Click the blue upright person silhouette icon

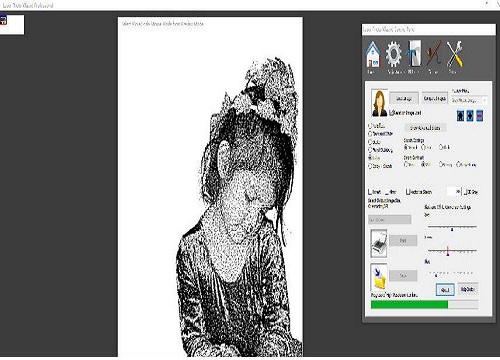[x=460, y=116]
